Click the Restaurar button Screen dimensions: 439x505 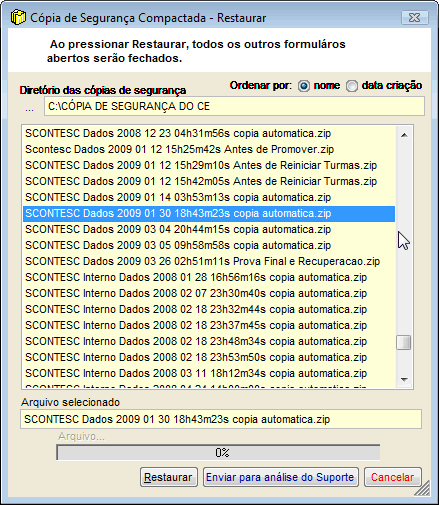coord(169,477)
